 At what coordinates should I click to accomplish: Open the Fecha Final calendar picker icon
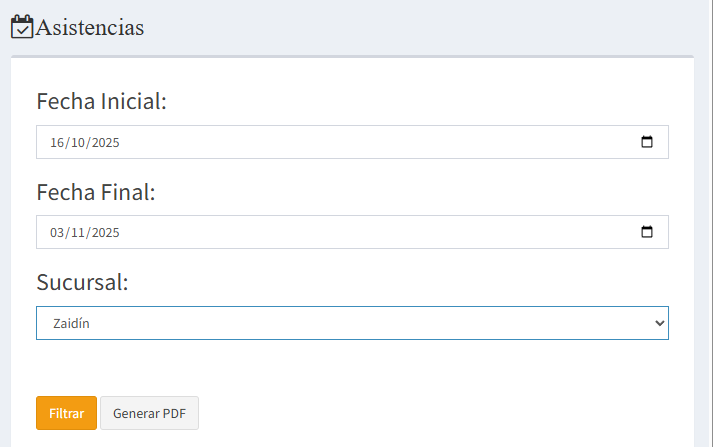[x=647, y=232]
